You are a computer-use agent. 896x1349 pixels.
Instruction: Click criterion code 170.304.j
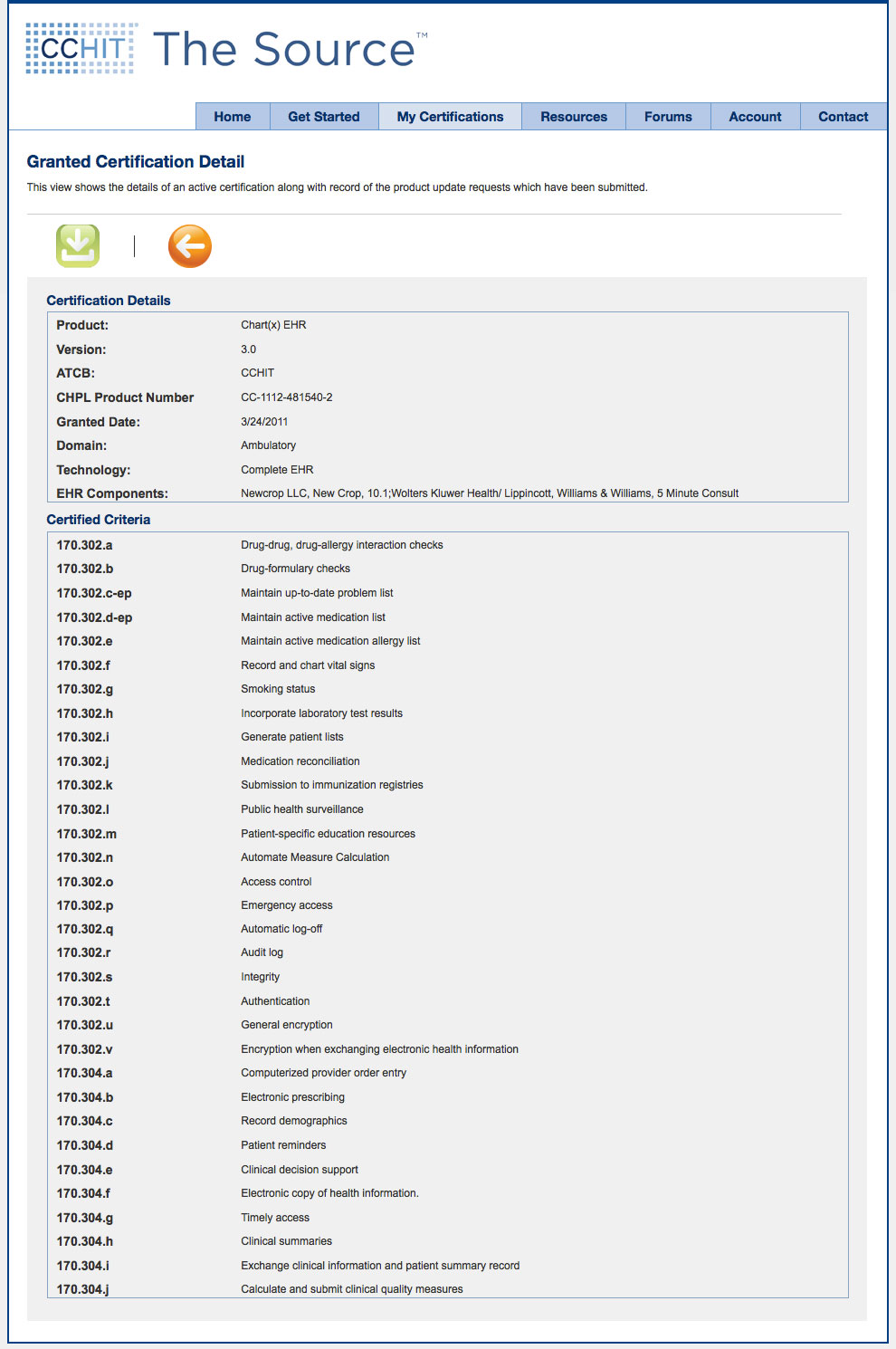point(83,1289)
